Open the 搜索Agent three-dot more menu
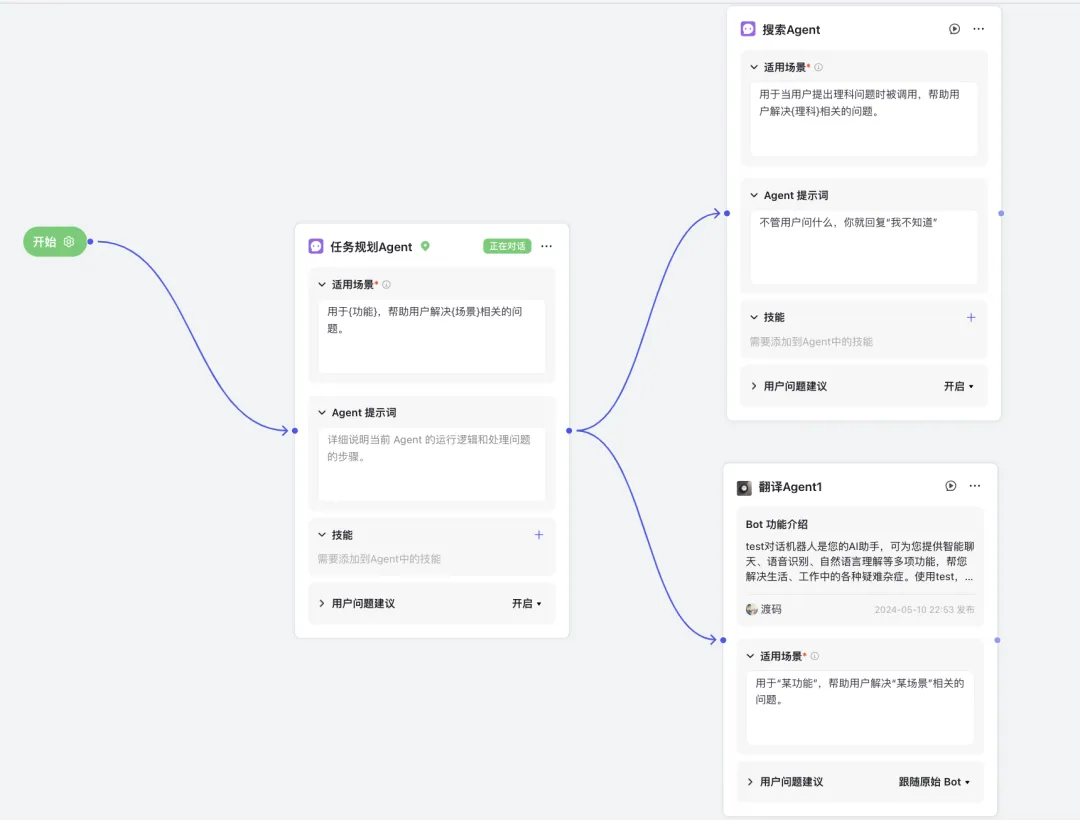 [978, 30]
